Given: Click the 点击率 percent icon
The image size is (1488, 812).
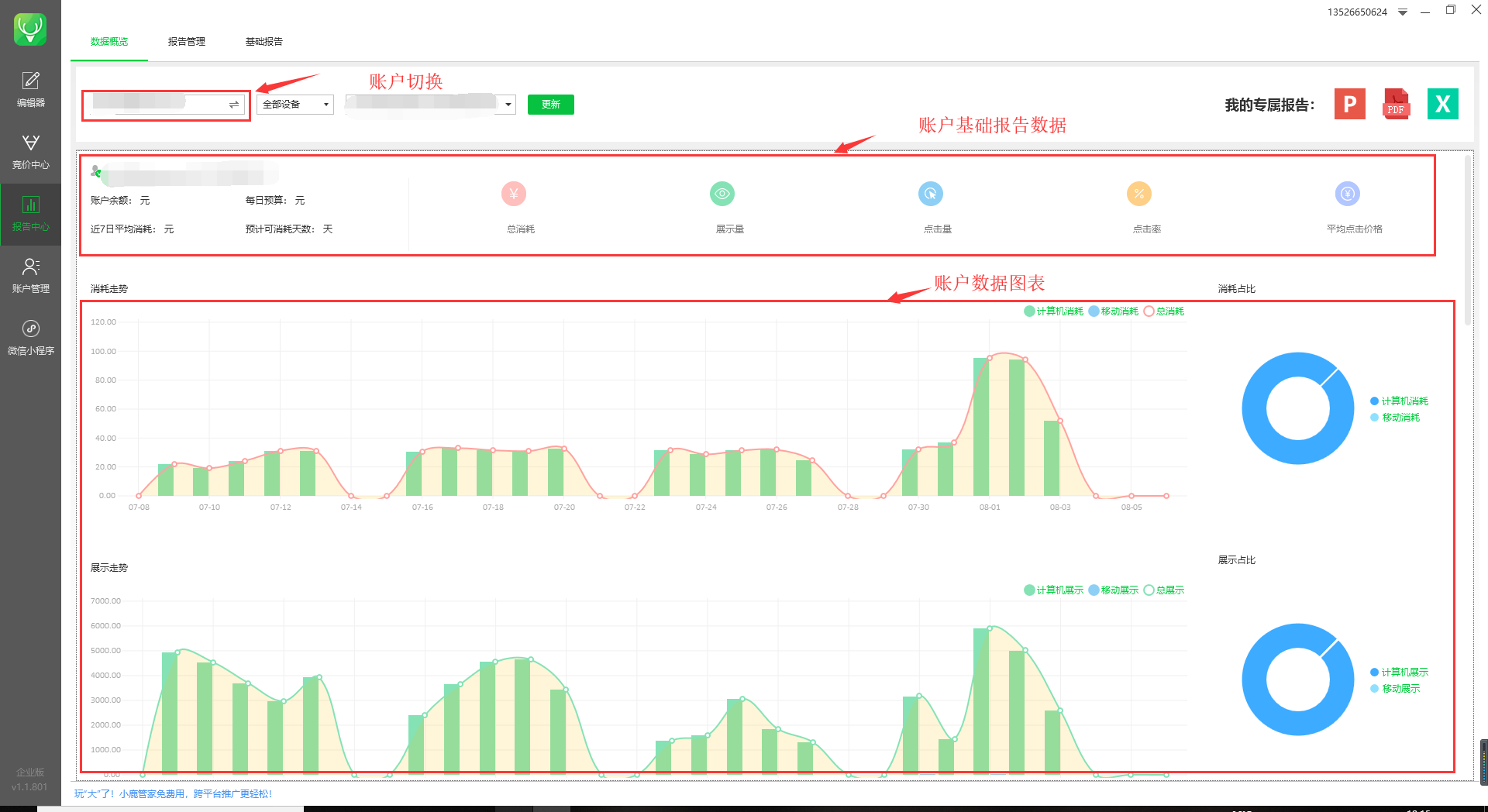Looking at the screenshot, I should click(1139, 194).
